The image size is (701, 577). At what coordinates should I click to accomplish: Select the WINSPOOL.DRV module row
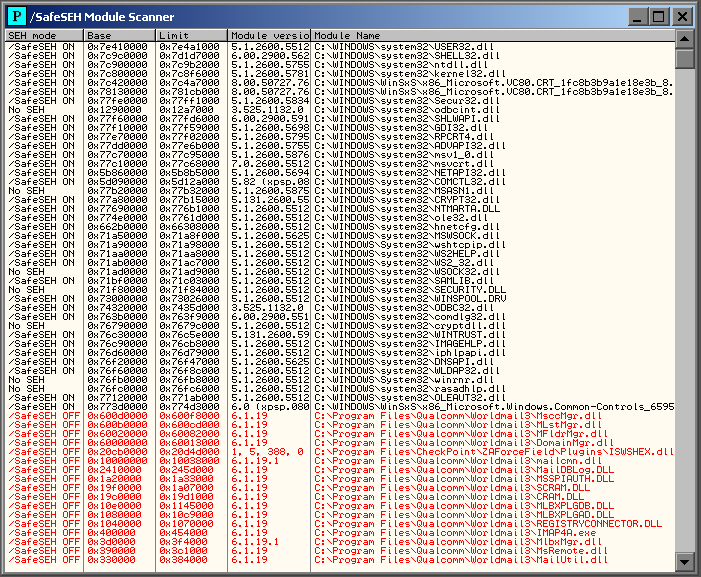click(x=340, y=299)
